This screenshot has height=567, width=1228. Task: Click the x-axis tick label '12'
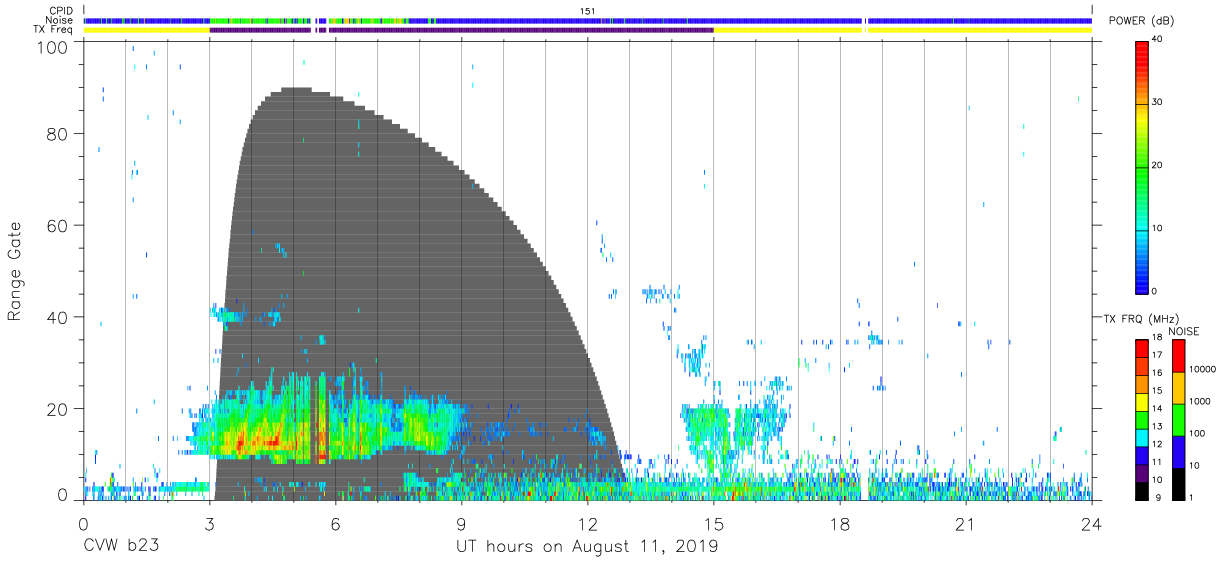[x=587, y=523]
